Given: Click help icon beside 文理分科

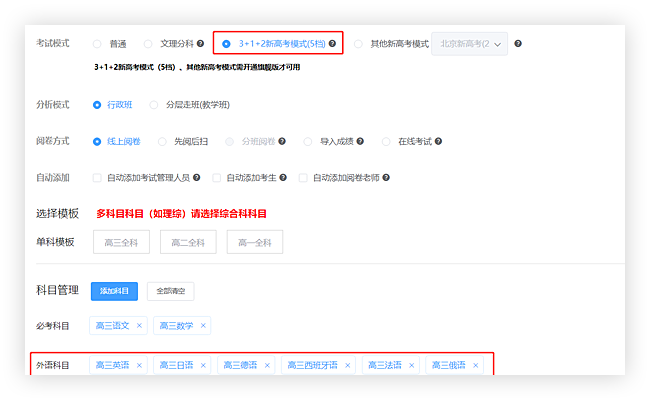Looking at the screenshot, I should pos(200,44).
